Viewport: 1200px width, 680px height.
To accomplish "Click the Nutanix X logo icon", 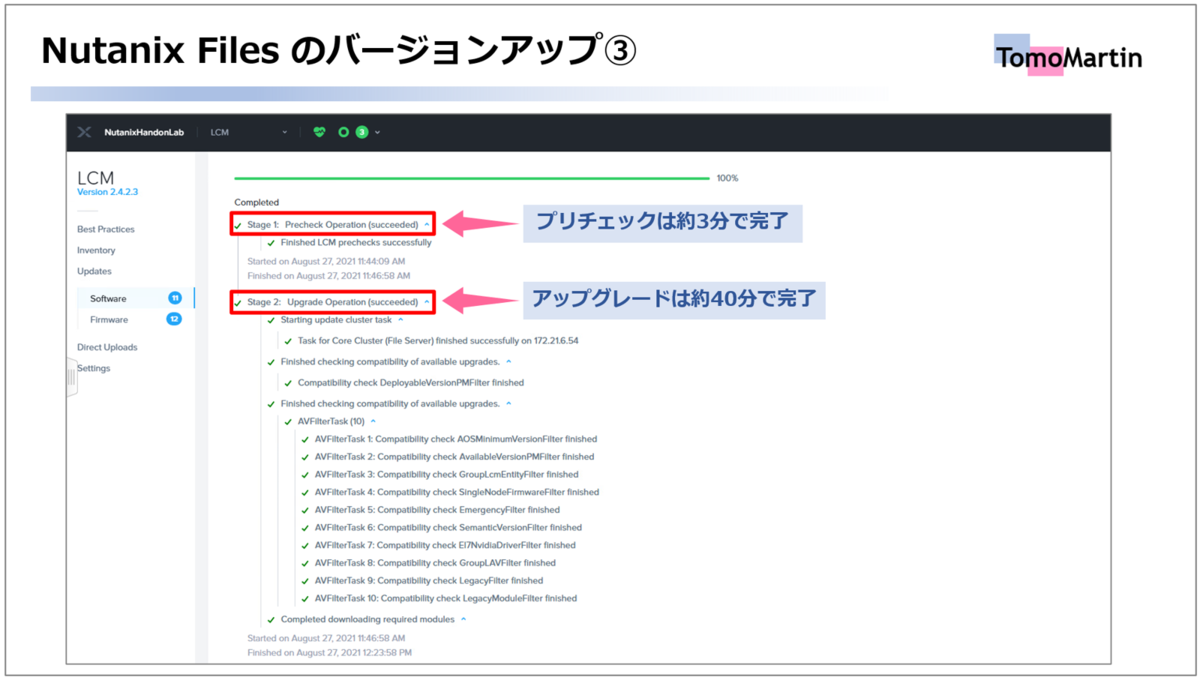I will pos(84,132).
